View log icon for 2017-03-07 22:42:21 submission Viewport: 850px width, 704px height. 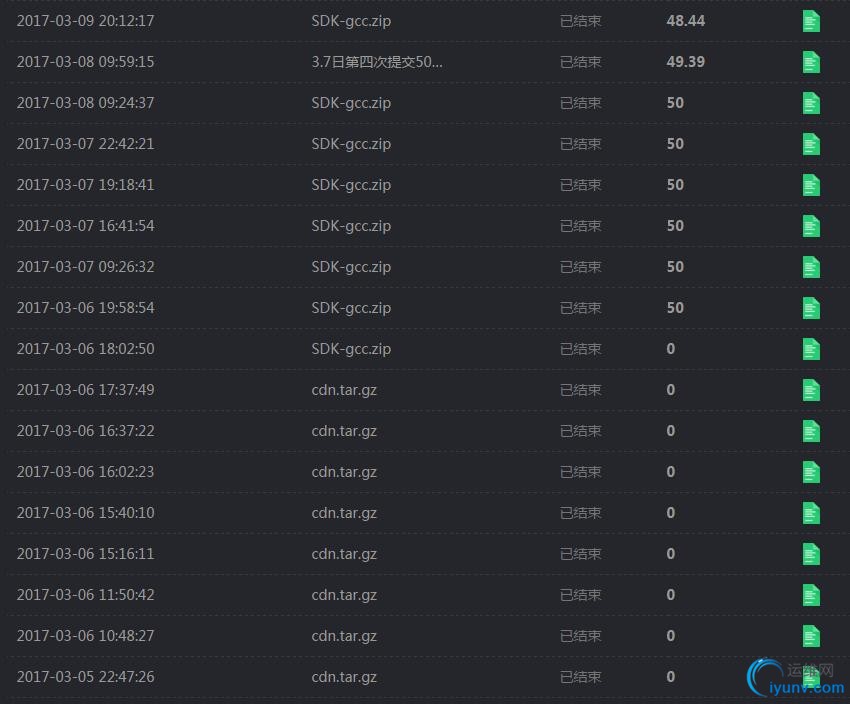click(811, 144)
